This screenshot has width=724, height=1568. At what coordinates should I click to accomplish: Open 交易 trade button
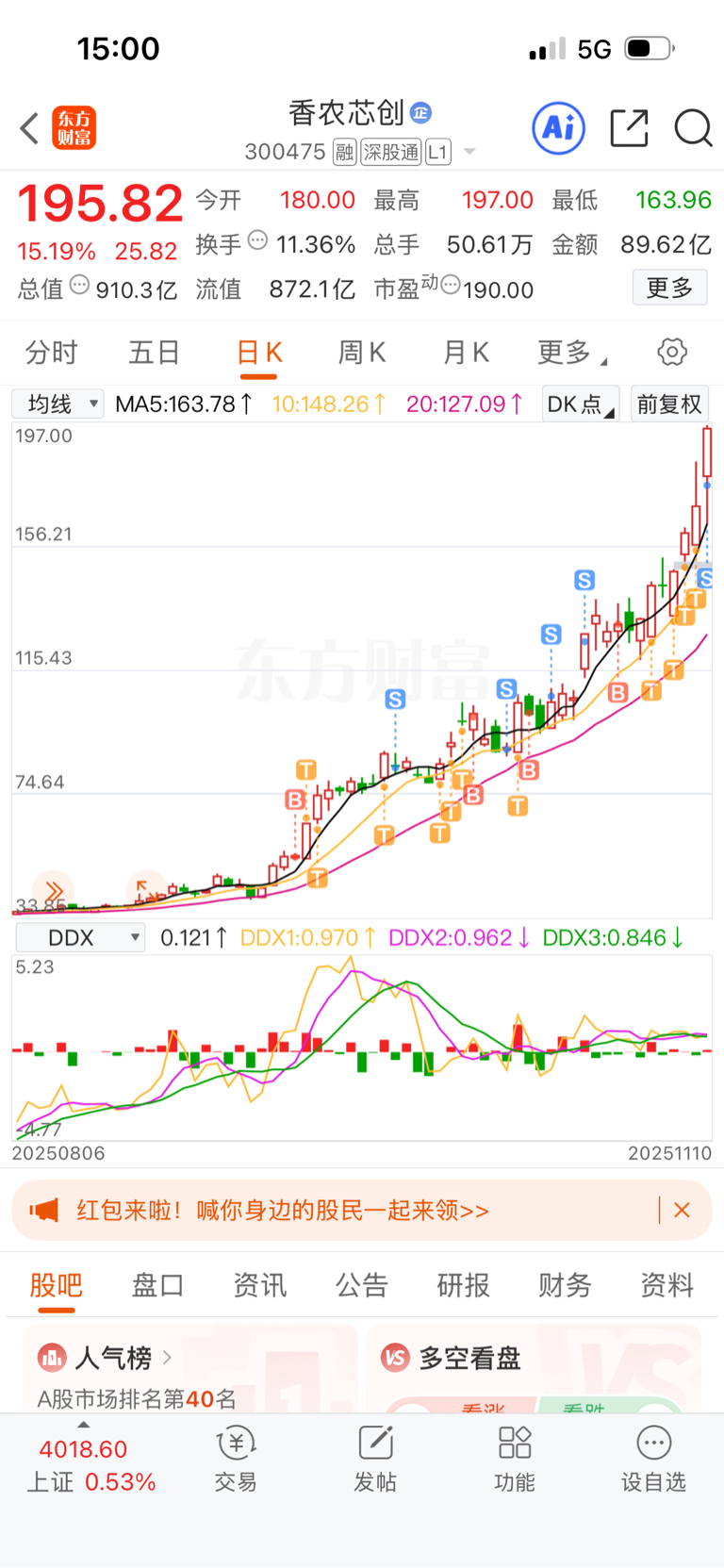pos(236,1460)
